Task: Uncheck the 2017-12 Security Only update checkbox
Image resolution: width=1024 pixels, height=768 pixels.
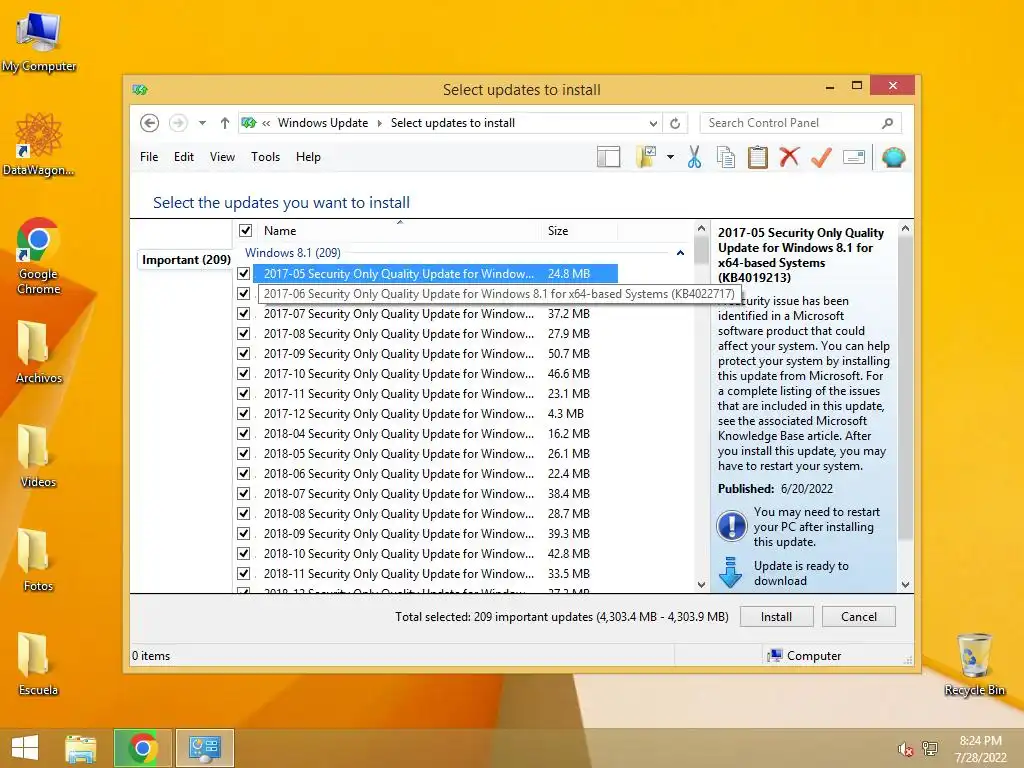Action: tap(244, 413)
